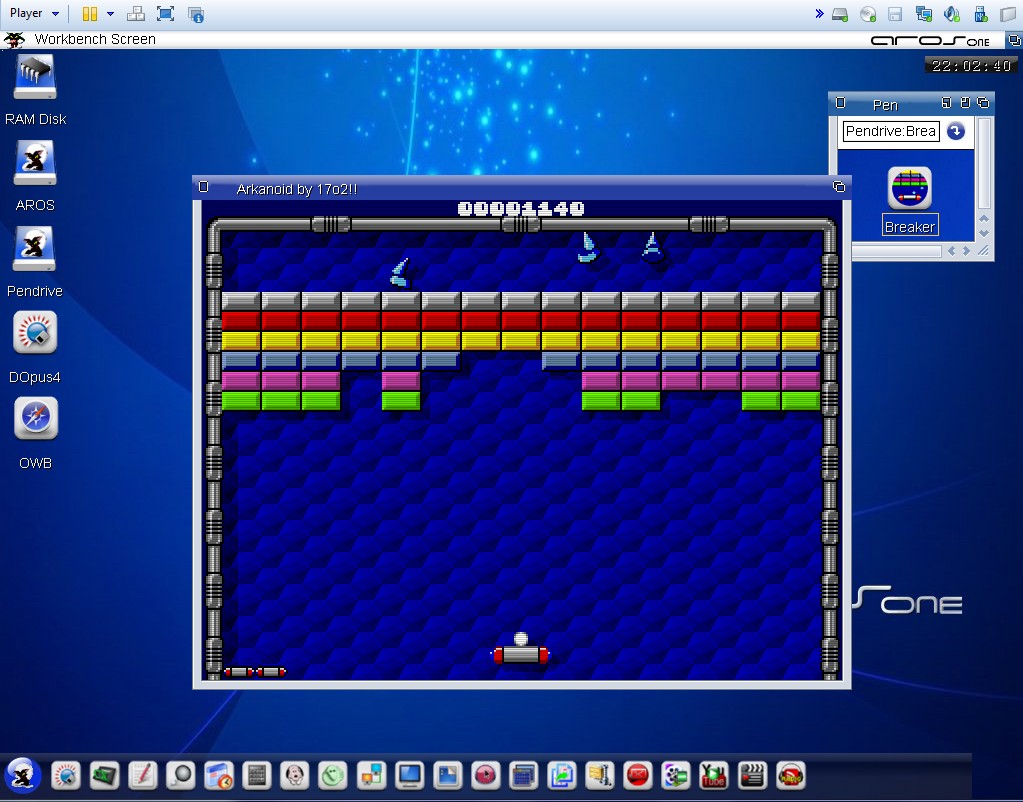Toggle VMware full screen mode
Screen dimensions: 1023x802
click(166, 14)
